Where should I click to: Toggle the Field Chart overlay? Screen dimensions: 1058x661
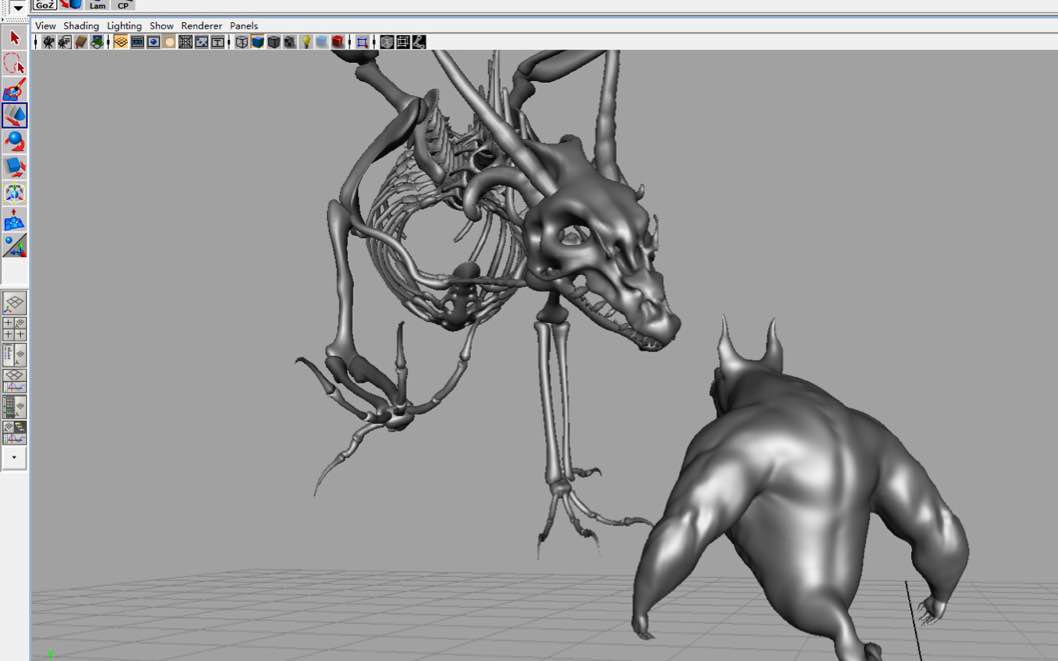pyautogui.click(x=186, y=42)
